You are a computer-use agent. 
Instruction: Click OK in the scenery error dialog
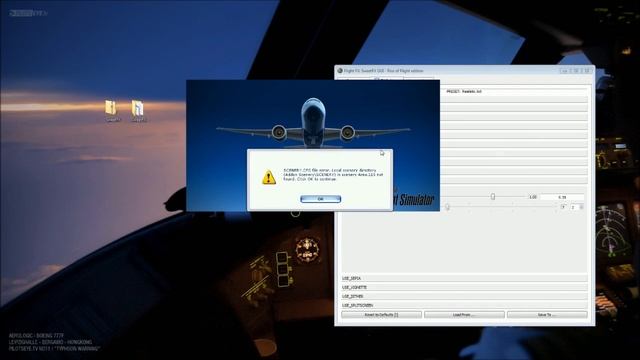(x=320, y=199)
